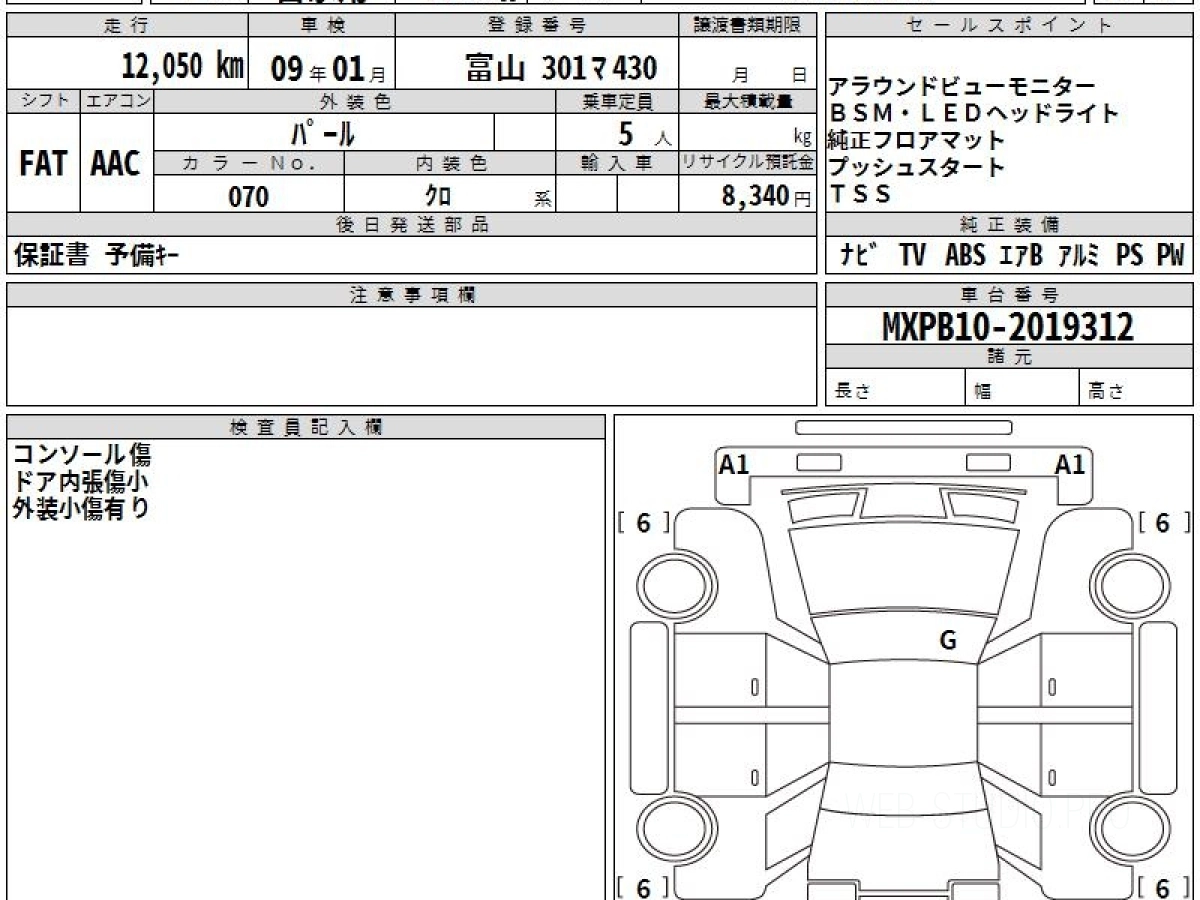
Task: Select the AAC air conditioner cell
Action: point(116,165)
